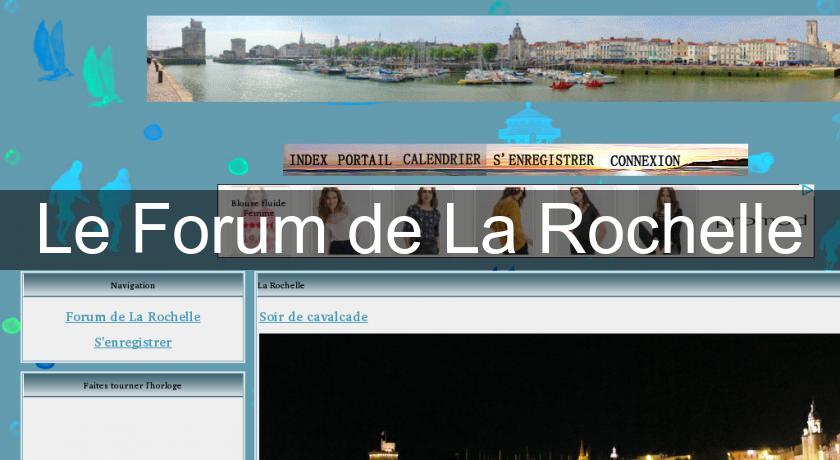Viewport: 840px width, 460px height.
Task: Click the AdChoices icon on the ad banner
Action: [807, 190]
